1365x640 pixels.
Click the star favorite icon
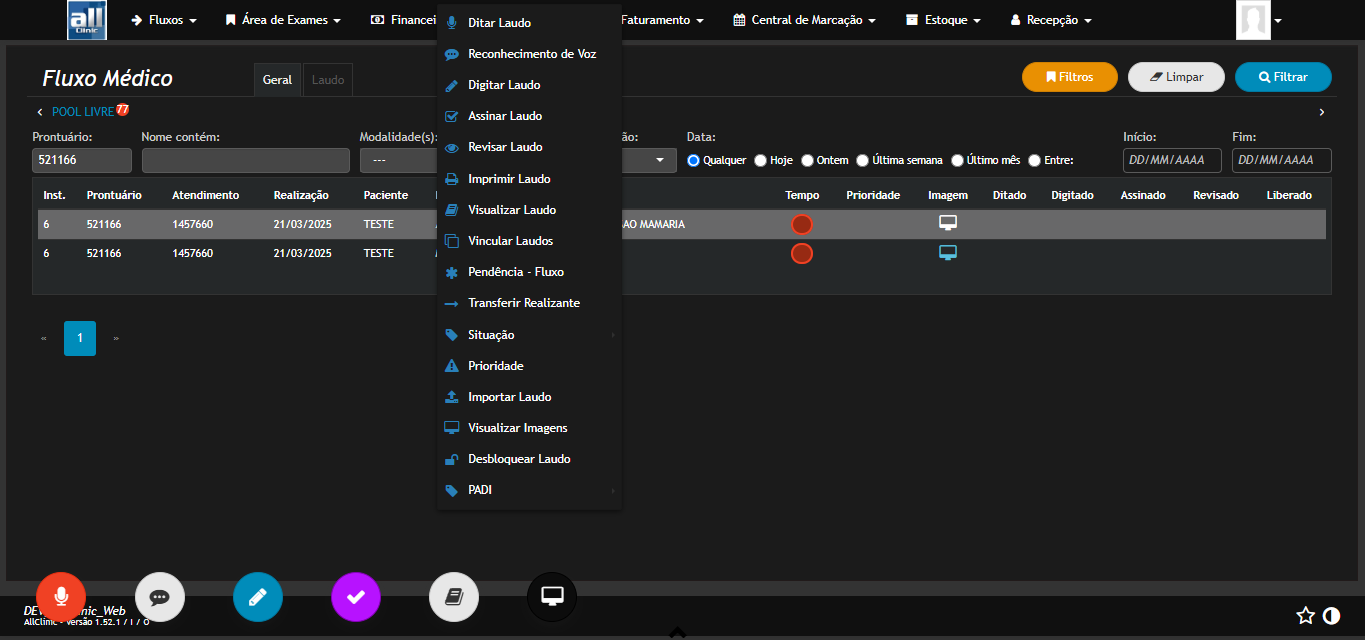click(1305, 616)
